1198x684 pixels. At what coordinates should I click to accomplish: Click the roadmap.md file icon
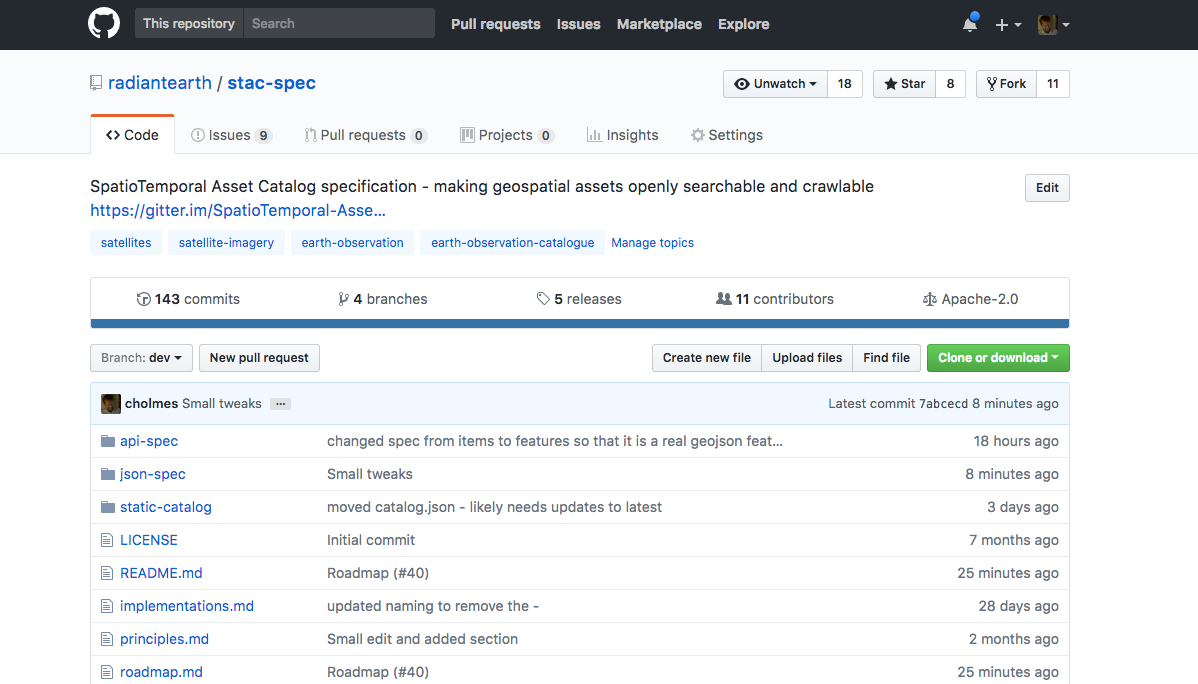click(x=107, y=672)
